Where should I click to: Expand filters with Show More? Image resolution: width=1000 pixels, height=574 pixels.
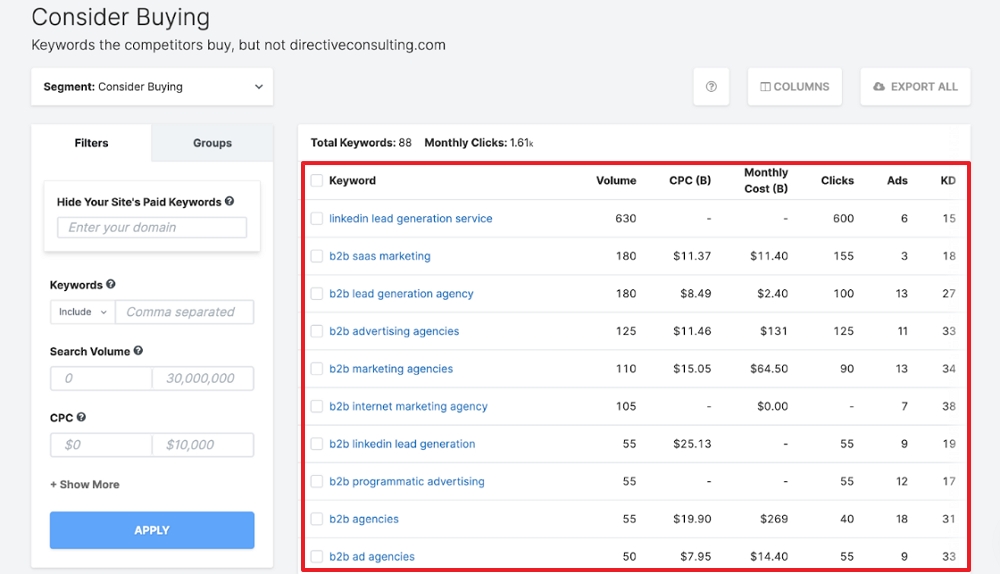click(x=85, y=485)
